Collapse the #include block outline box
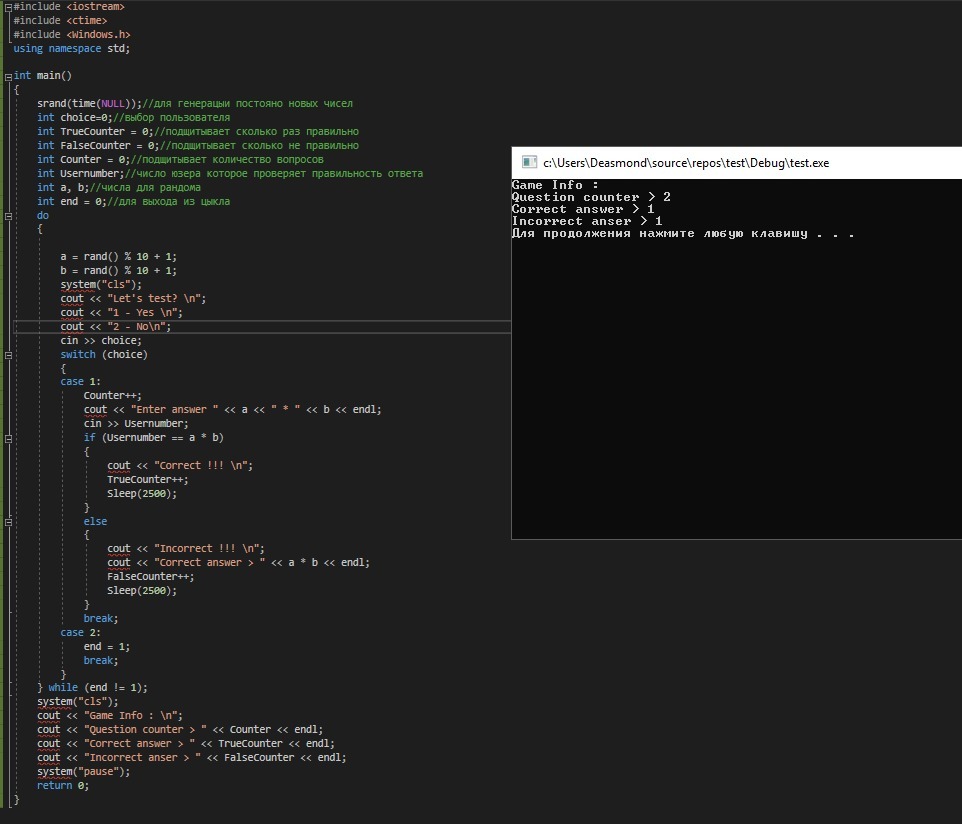The height and width of the screenshot is (824, 962). pos(9,7)
